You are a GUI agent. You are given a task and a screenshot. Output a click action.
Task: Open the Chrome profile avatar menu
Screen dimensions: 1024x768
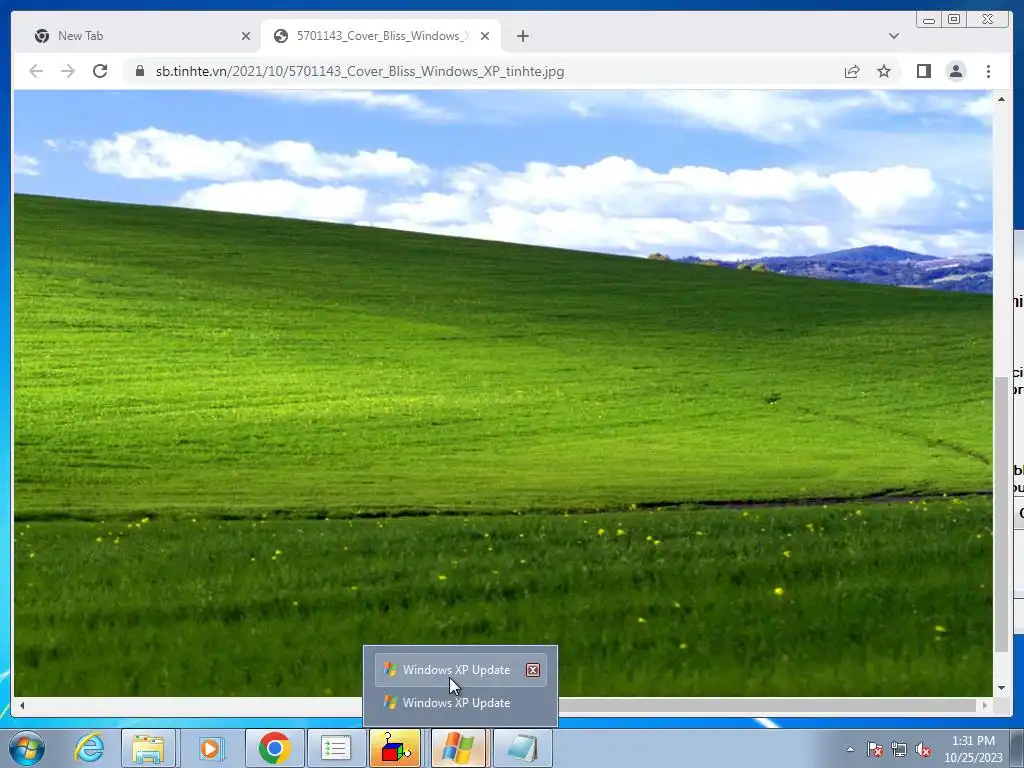955,71
